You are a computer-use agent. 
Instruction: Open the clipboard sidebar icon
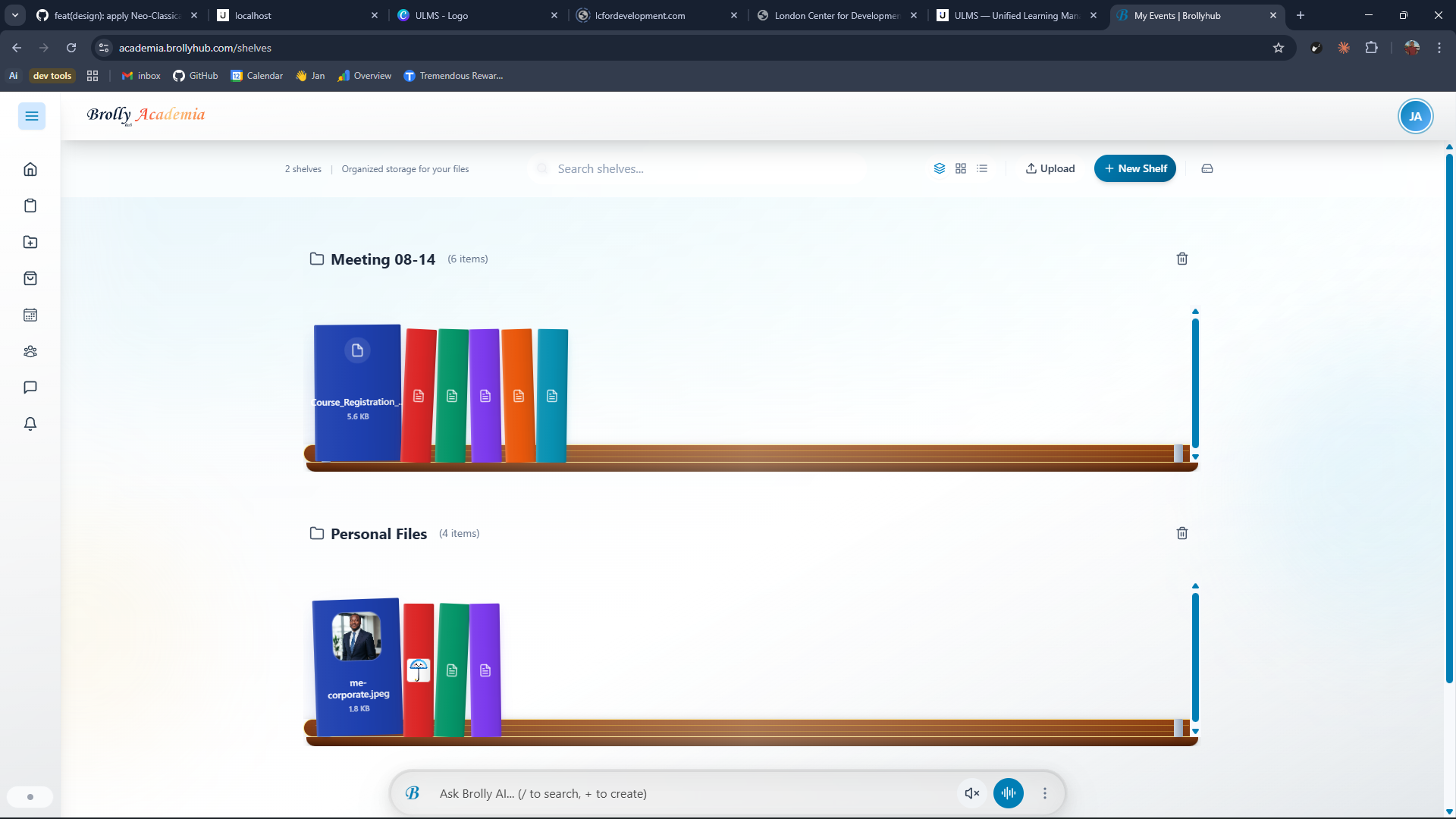pos(30,206)
